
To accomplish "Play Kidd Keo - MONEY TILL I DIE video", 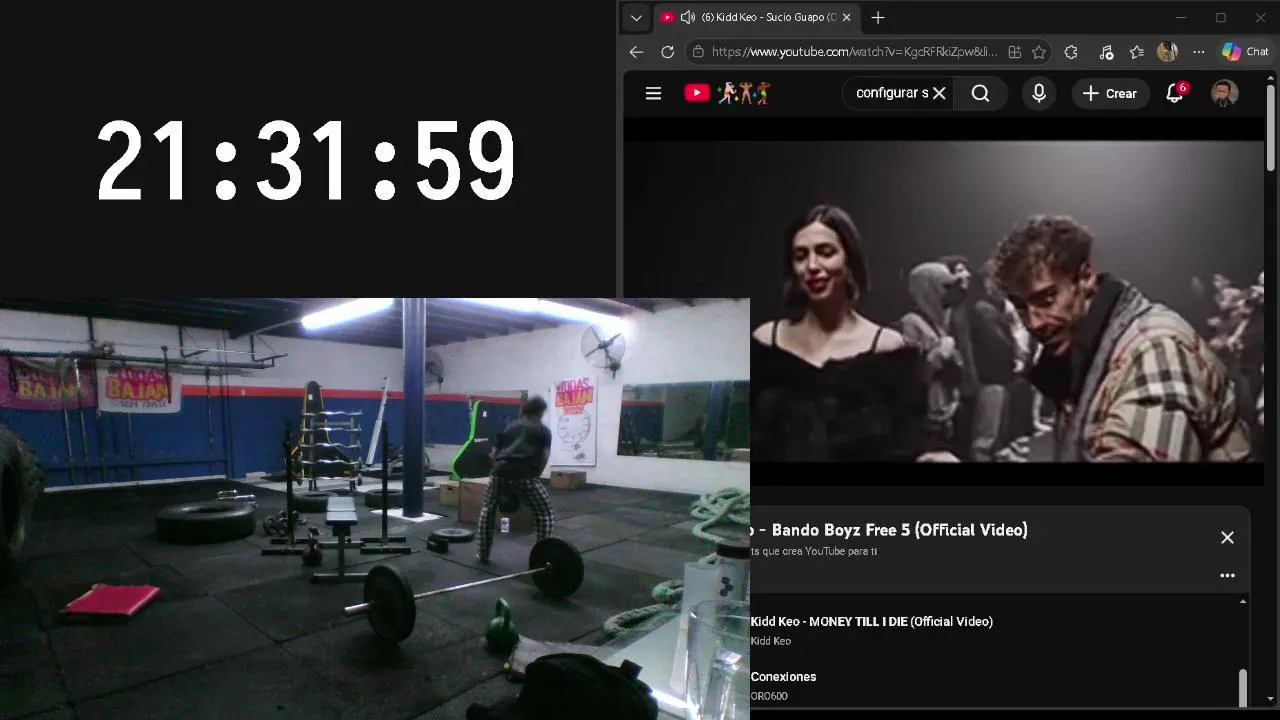I will click(x=872, y=622).
